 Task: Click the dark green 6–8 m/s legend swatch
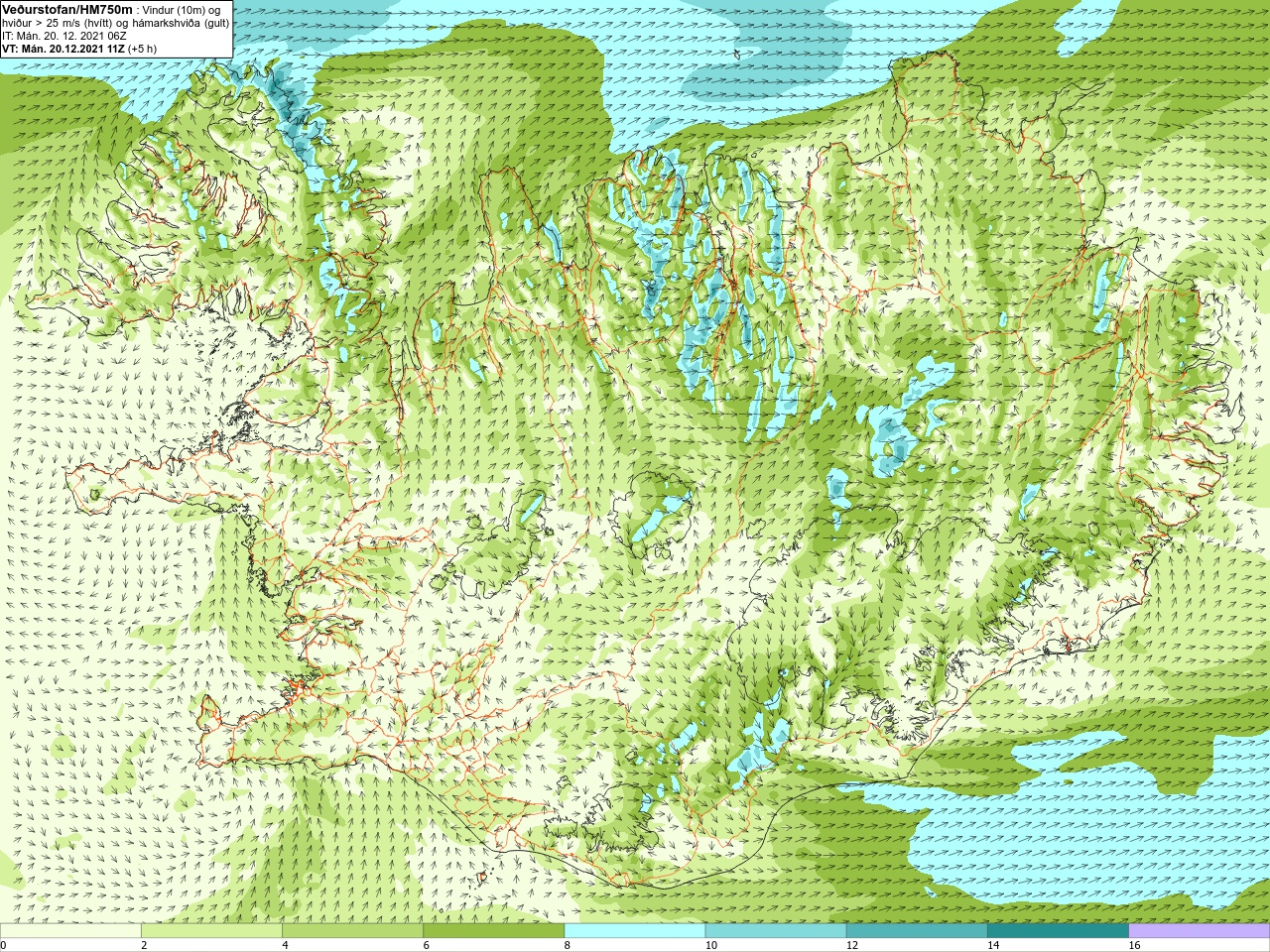pyautogui.click(x=493, y=931)
